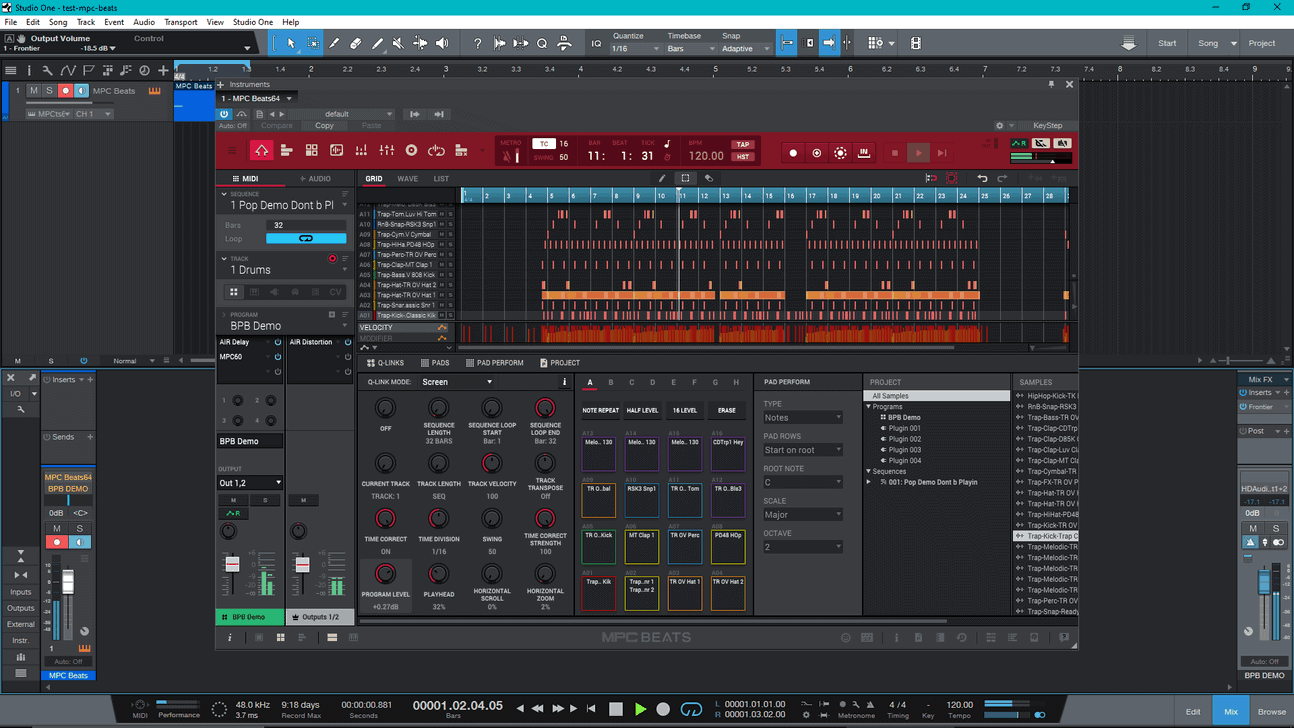Click the Listen speaker tool icon

[x=442, y=44]
